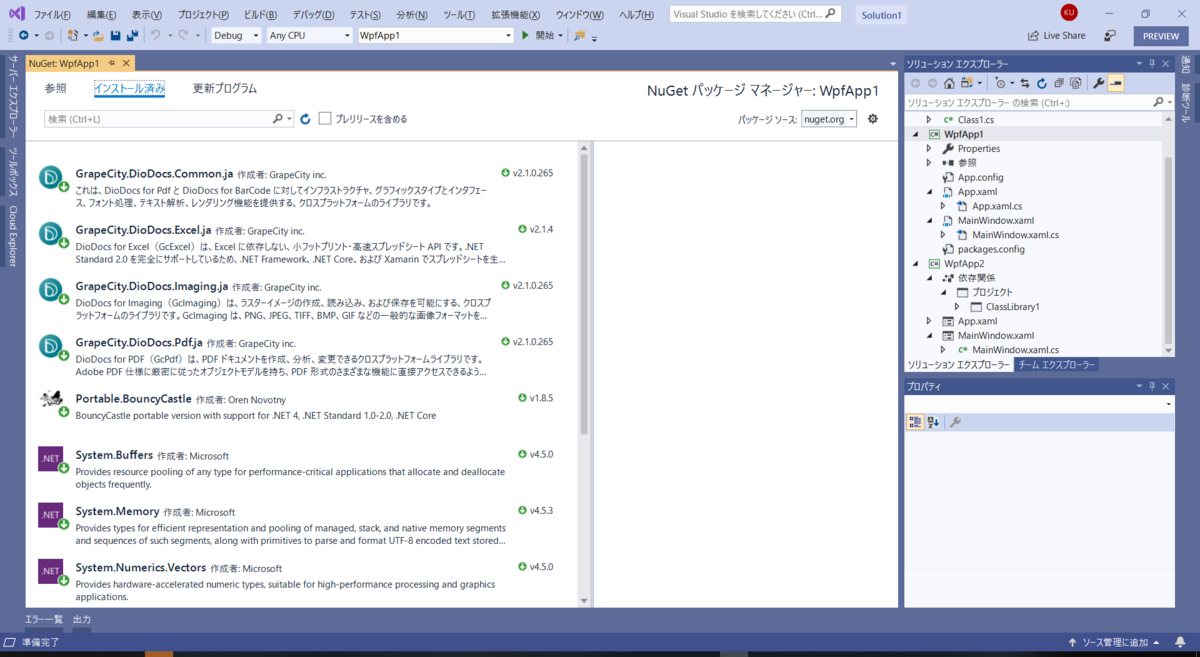
Task: Click the Property Pages wrench in Properties panel
Action: click(x=955, y=422)
